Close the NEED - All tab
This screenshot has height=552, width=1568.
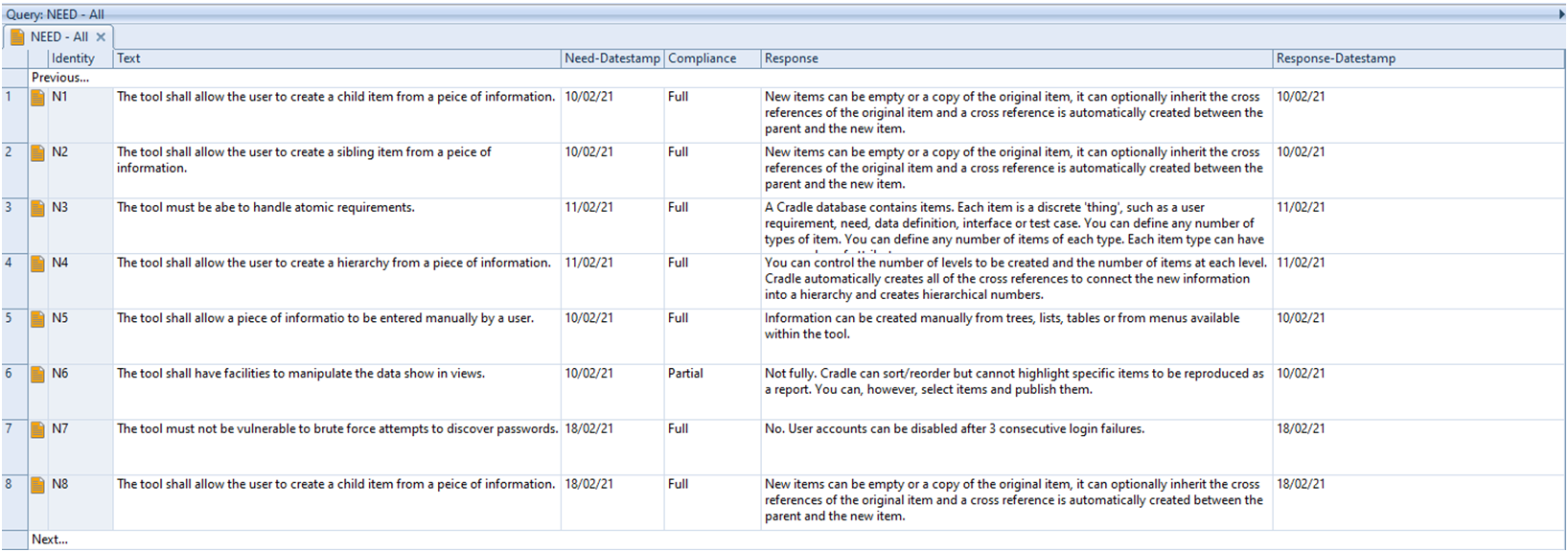[x=101, y=37]
